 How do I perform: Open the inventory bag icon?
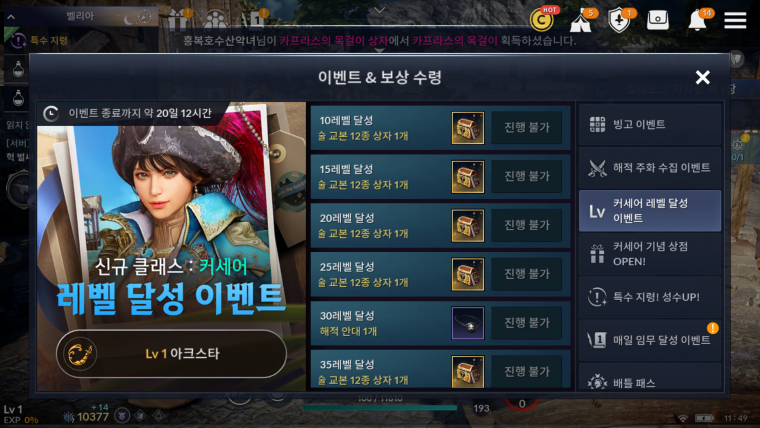coord(658,20)
